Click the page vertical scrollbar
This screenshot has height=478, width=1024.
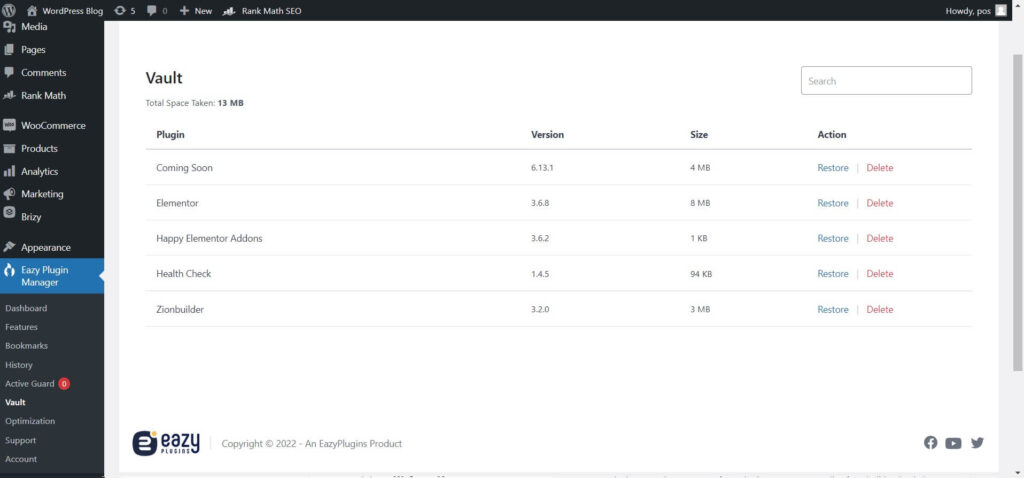click(1017, 212)
